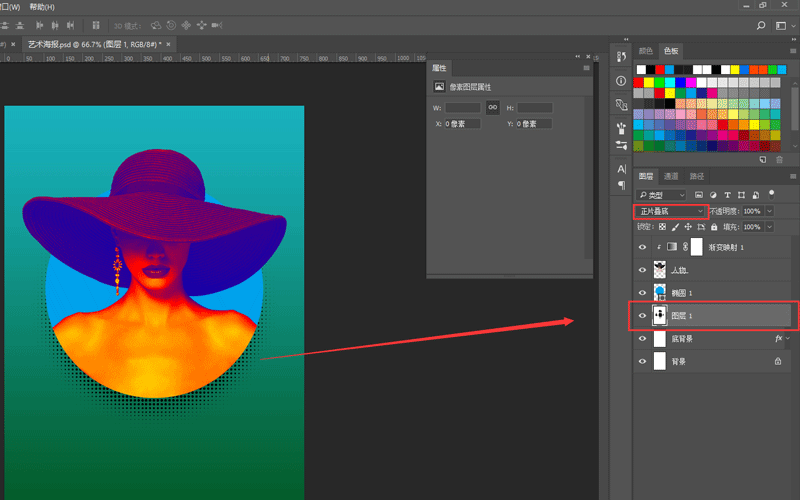Viewport: 800px width, 500px height.
Task: Click the 3D roll camera icon
Action: click(171, 25)
